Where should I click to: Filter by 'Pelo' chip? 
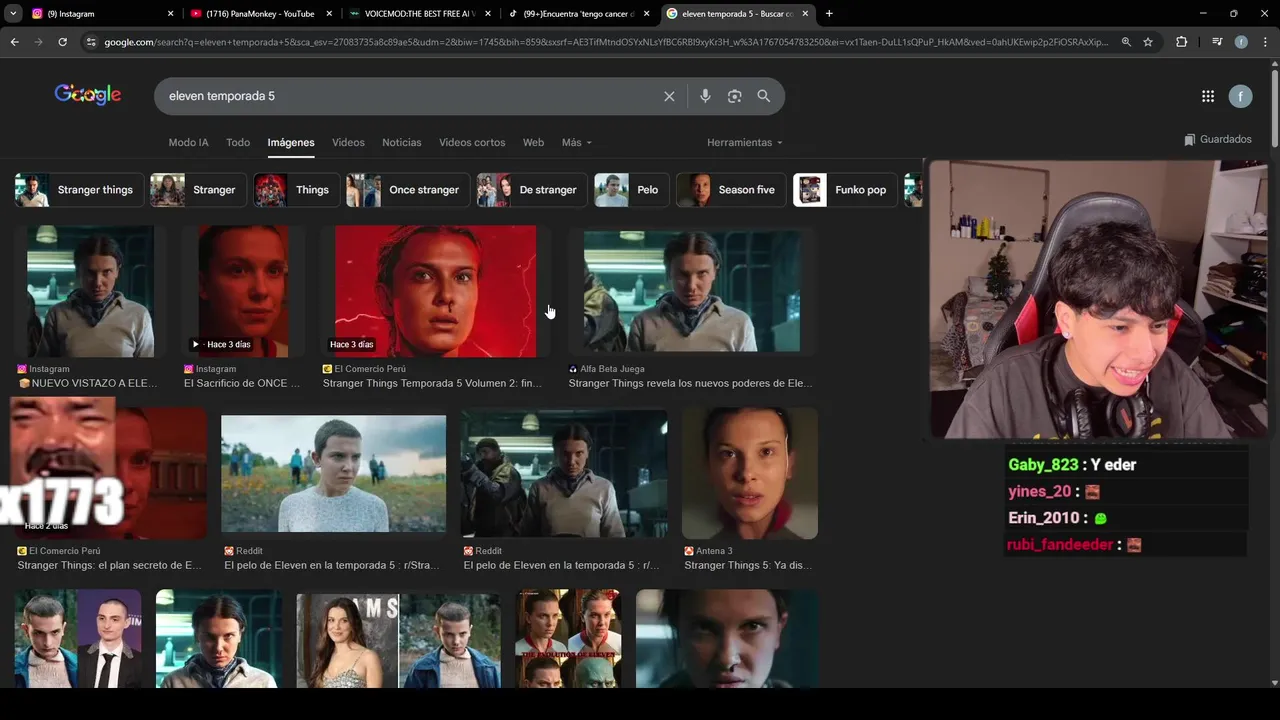coord(632,190)
